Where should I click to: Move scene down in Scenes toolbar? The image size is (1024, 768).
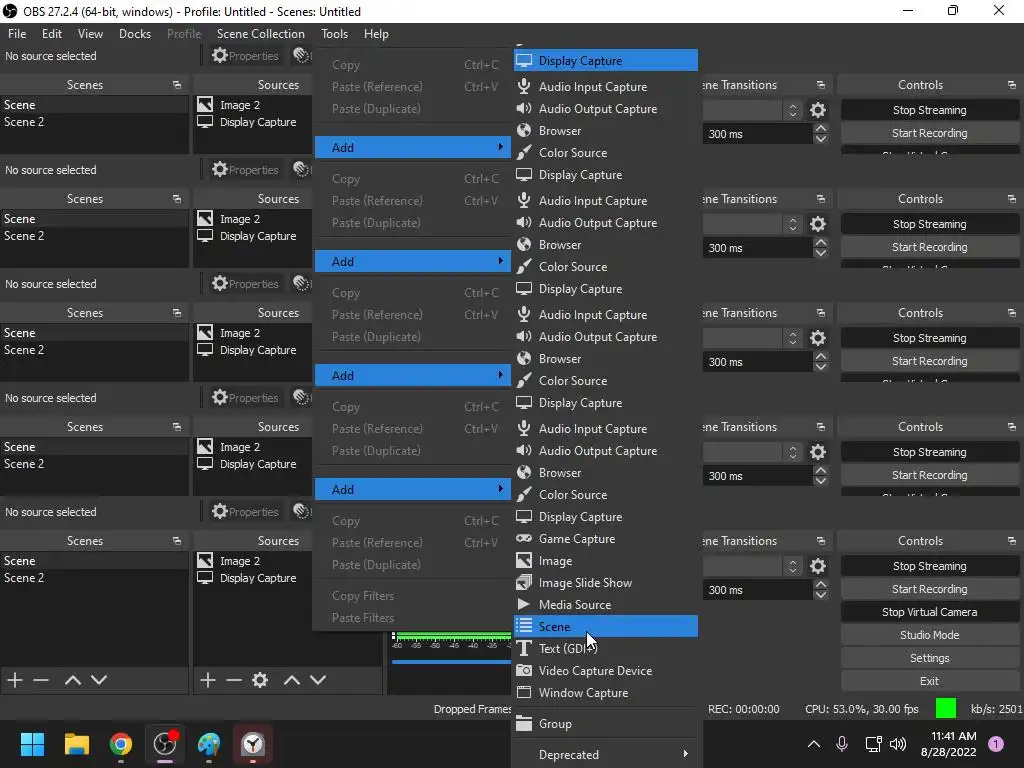click(x=99, y=680)
